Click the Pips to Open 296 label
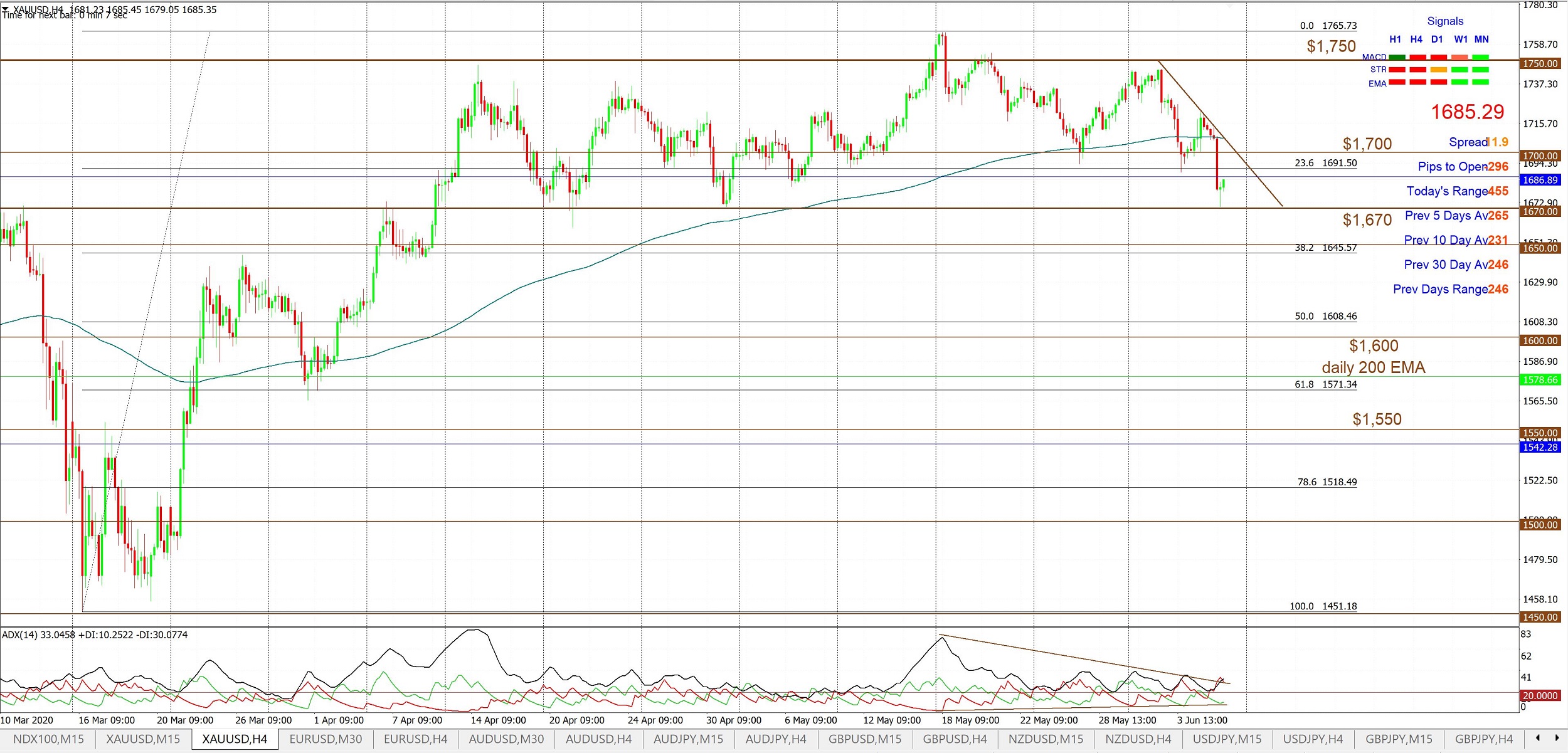Screen dimensions: 1568x753 1463,167
